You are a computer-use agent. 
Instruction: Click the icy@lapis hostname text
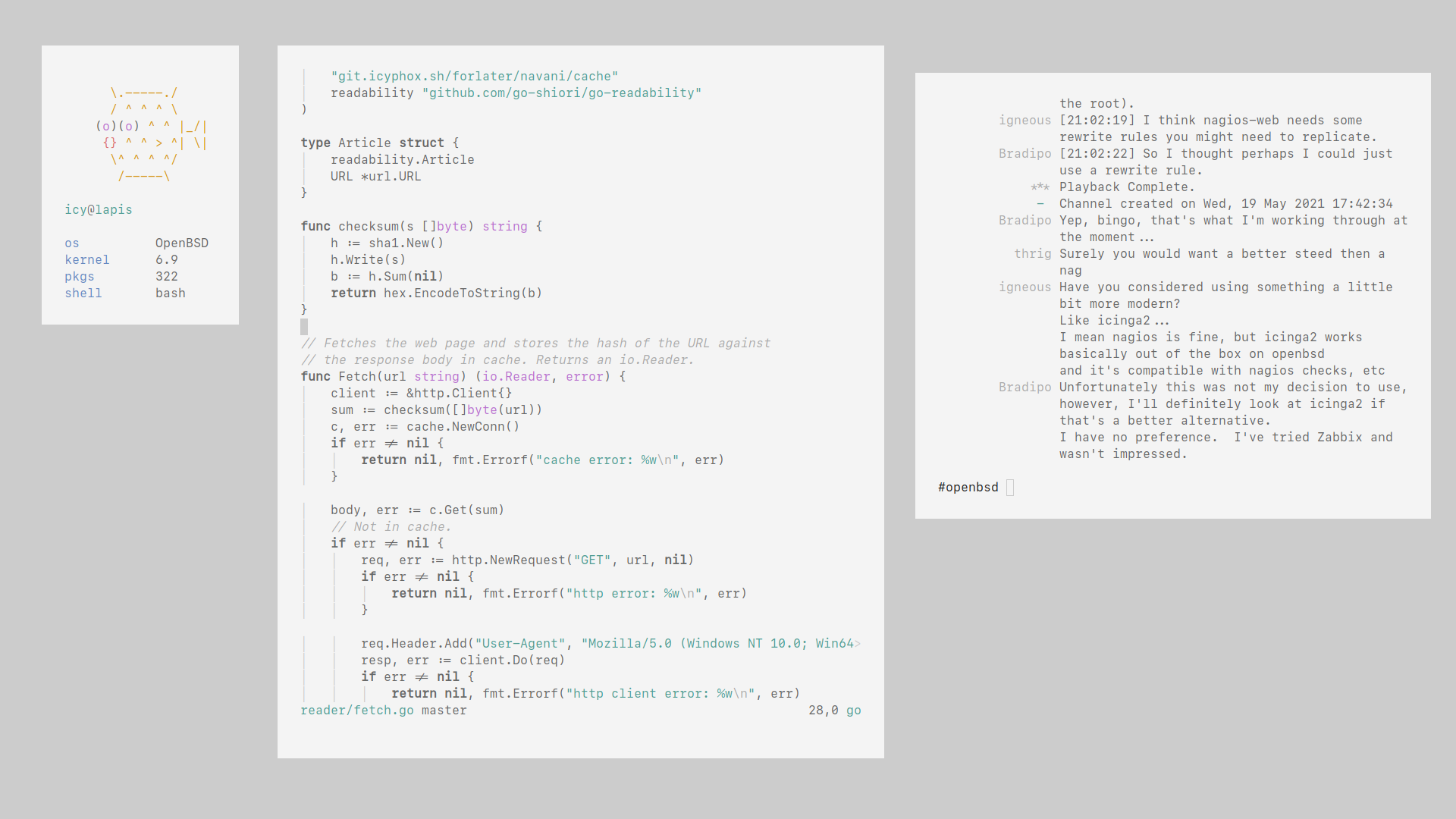click(99, 210)
